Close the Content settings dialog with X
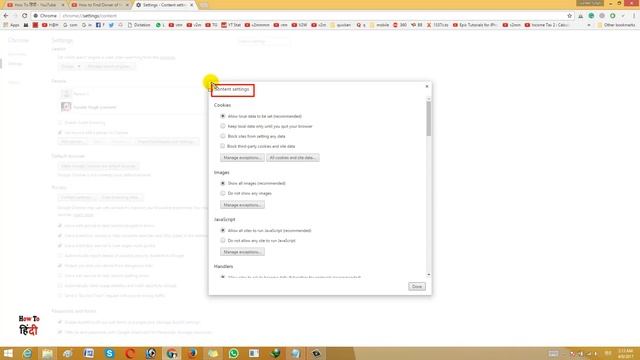The image size is (640, 360). [x=427, y=86]
